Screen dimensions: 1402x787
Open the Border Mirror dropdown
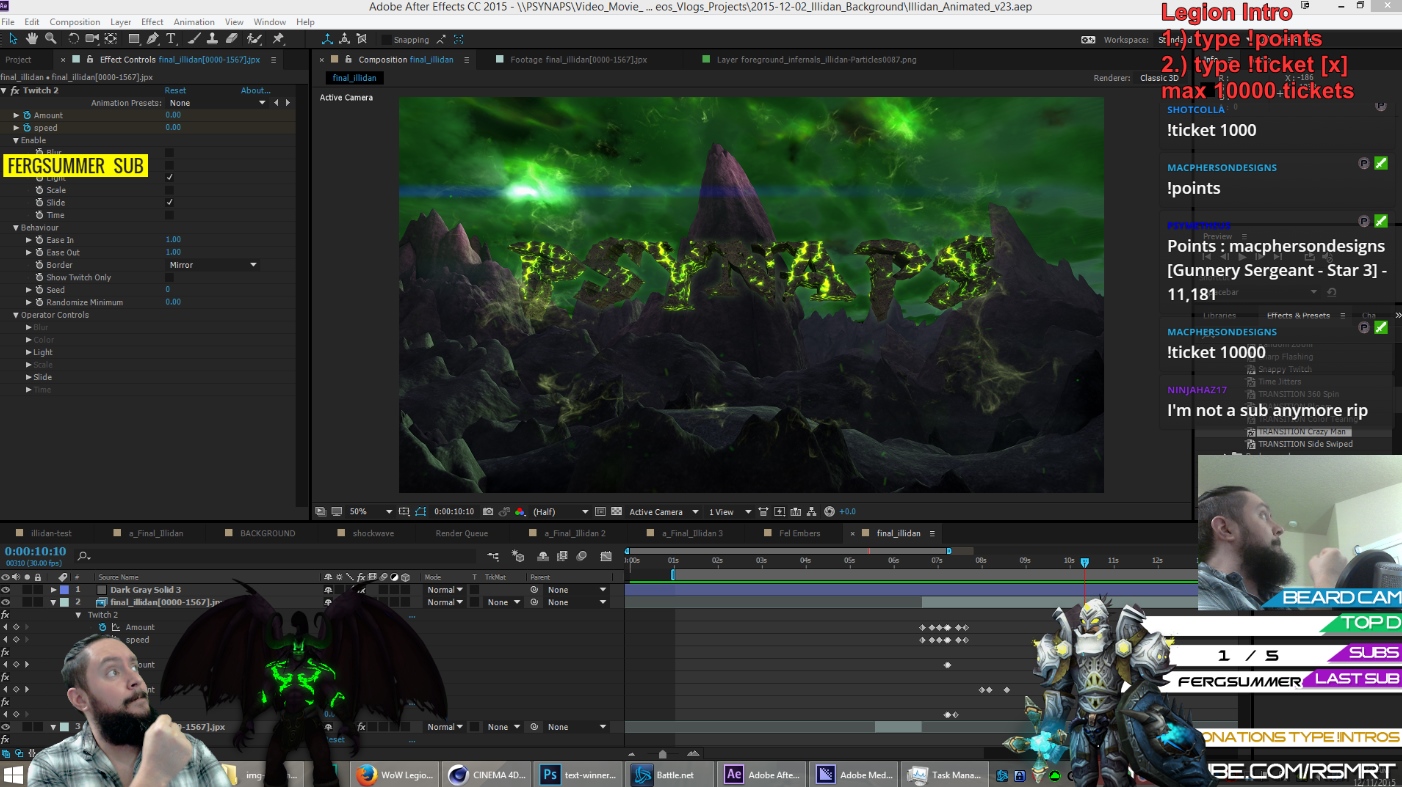[x=212, y=265]
